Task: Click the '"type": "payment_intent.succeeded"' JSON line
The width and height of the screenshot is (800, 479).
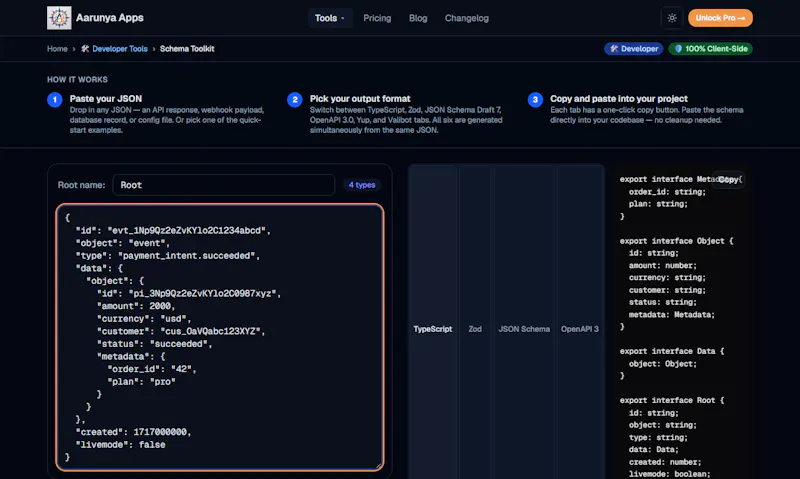Action: [x=168, y=256]
